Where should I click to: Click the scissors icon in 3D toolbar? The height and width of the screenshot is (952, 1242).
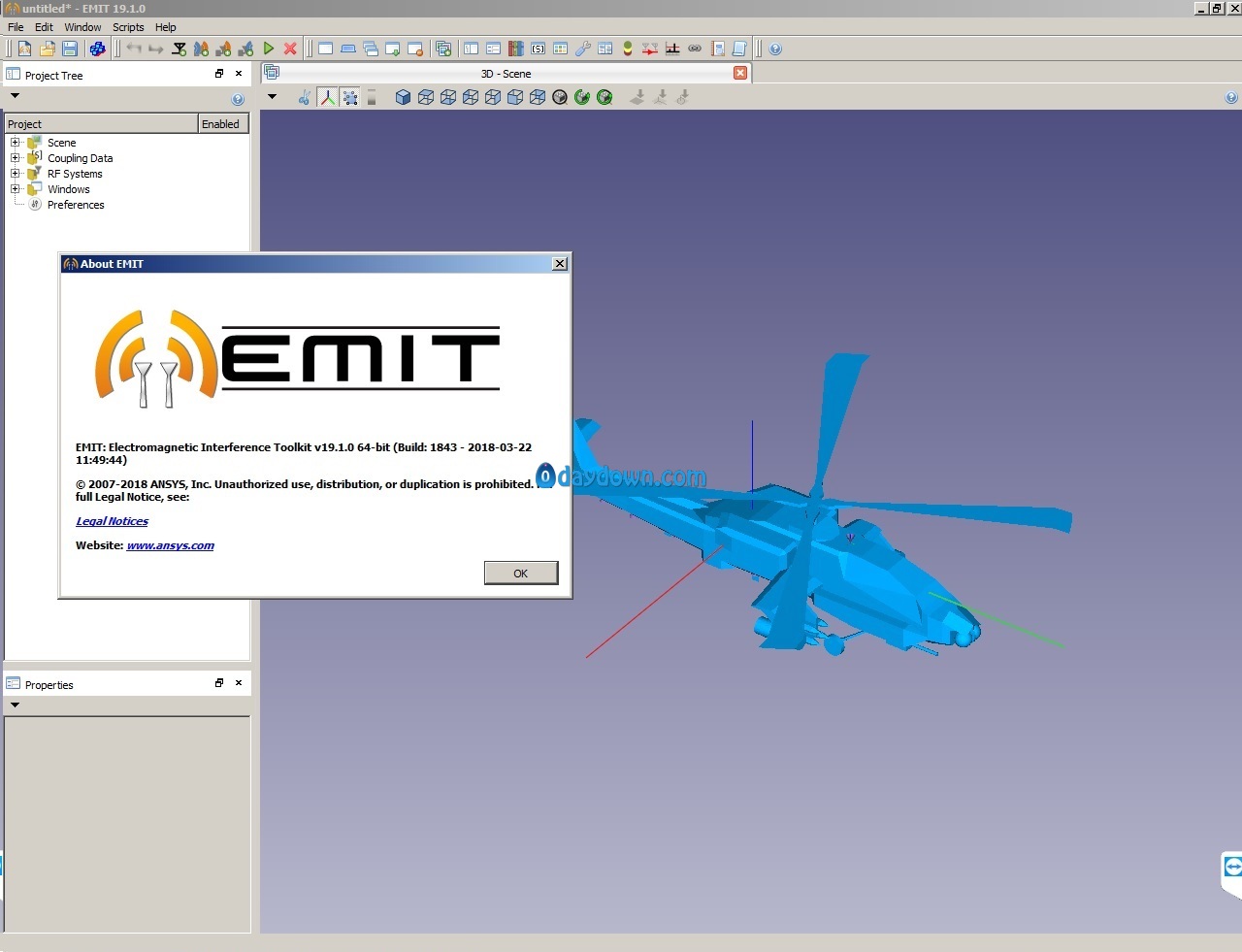click(305, 97)
